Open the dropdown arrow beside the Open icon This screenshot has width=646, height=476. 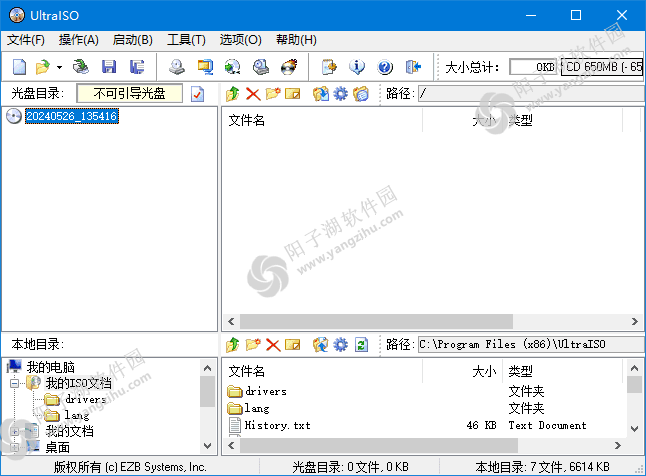(59, 67)
